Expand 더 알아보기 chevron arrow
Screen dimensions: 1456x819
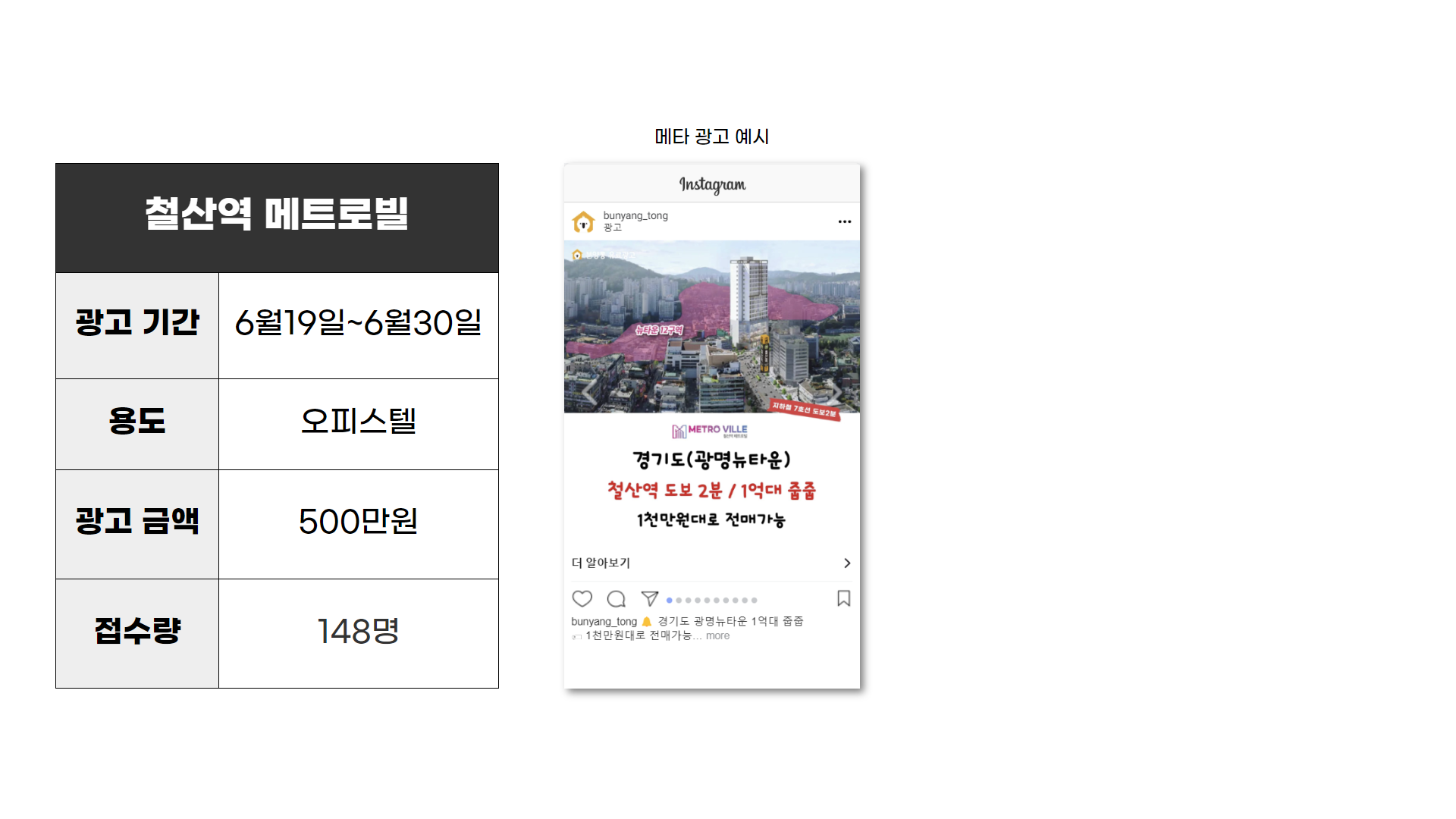pyautogui.click(x=847, y=563)
